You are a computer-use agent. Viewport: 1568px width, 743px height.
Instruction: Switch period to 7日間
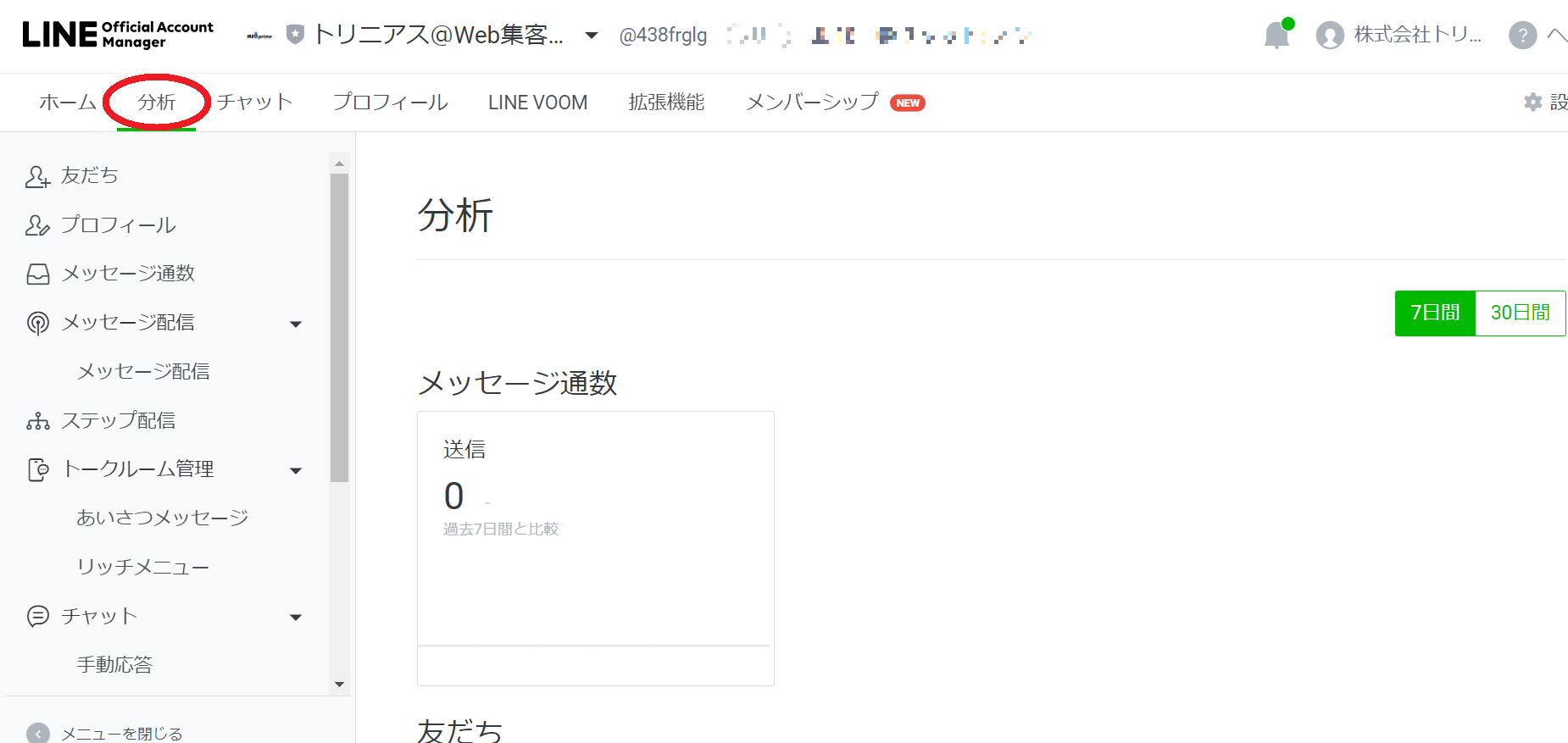[x=1435, y=313]
